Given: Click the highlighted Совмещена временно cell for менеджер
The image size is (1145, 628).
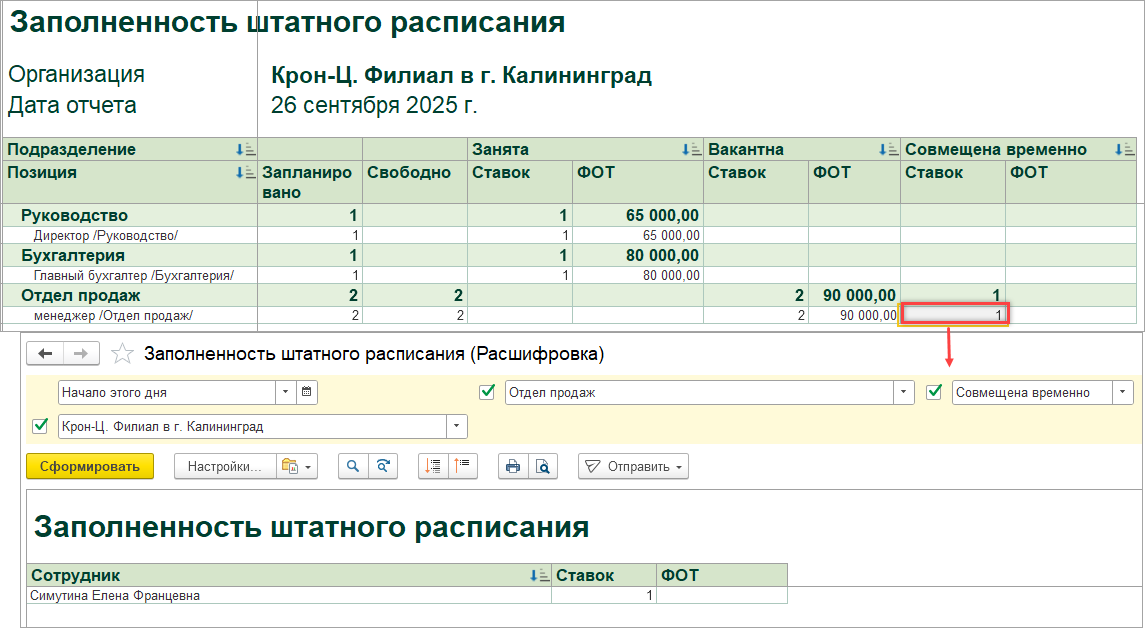Looking at the screenshot, I should (956, 315).
